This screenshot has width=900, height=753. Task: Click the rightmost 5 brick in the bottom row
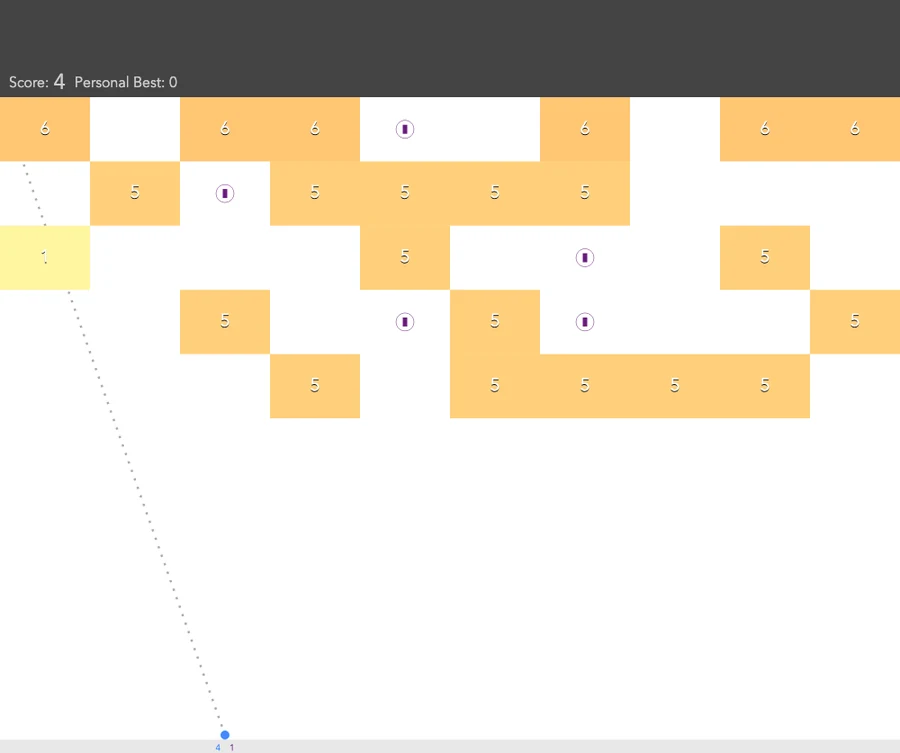[x=765, y=386]
